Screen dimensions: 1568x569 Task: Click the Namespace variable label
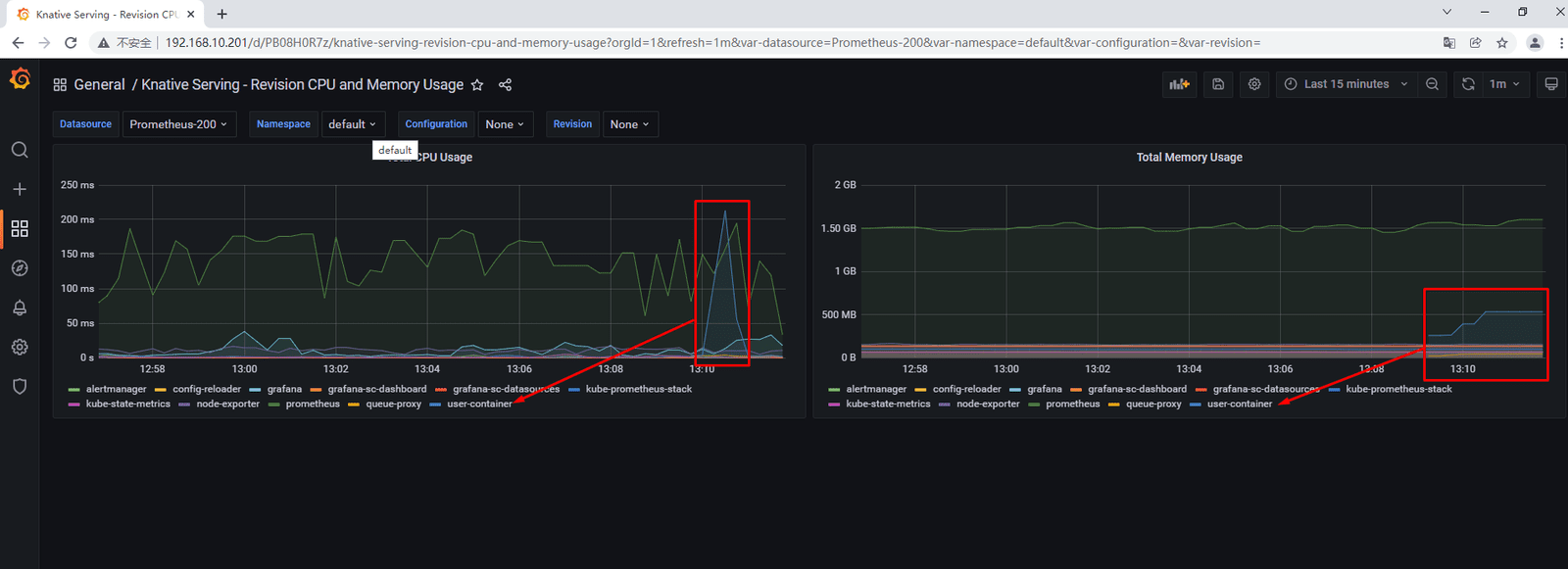point(283,124)
